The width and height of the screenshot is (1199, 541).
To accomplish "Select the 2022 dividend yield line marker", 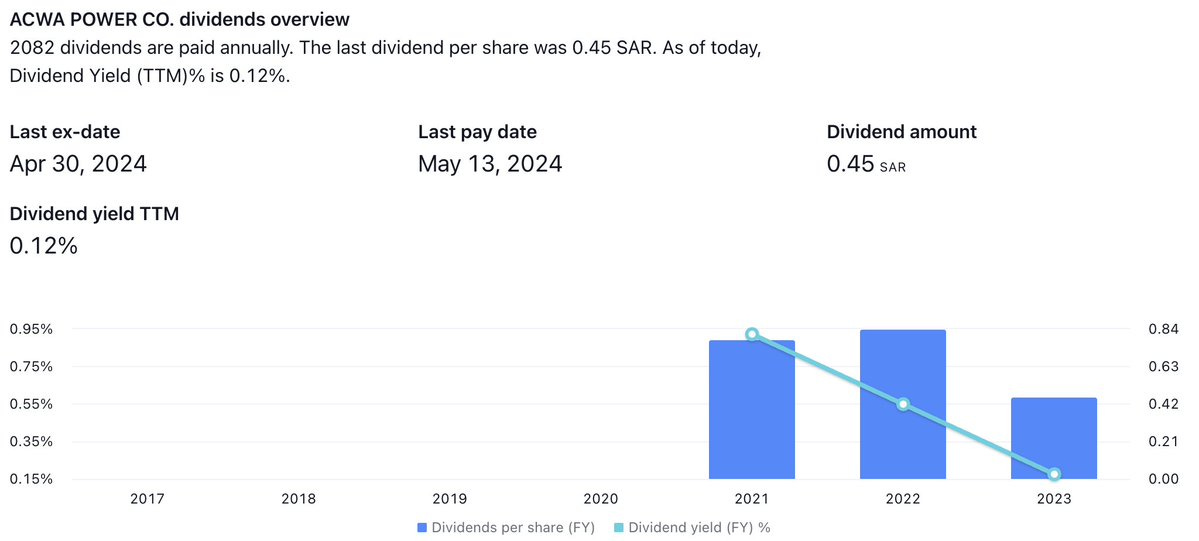I will click(903, 404).
